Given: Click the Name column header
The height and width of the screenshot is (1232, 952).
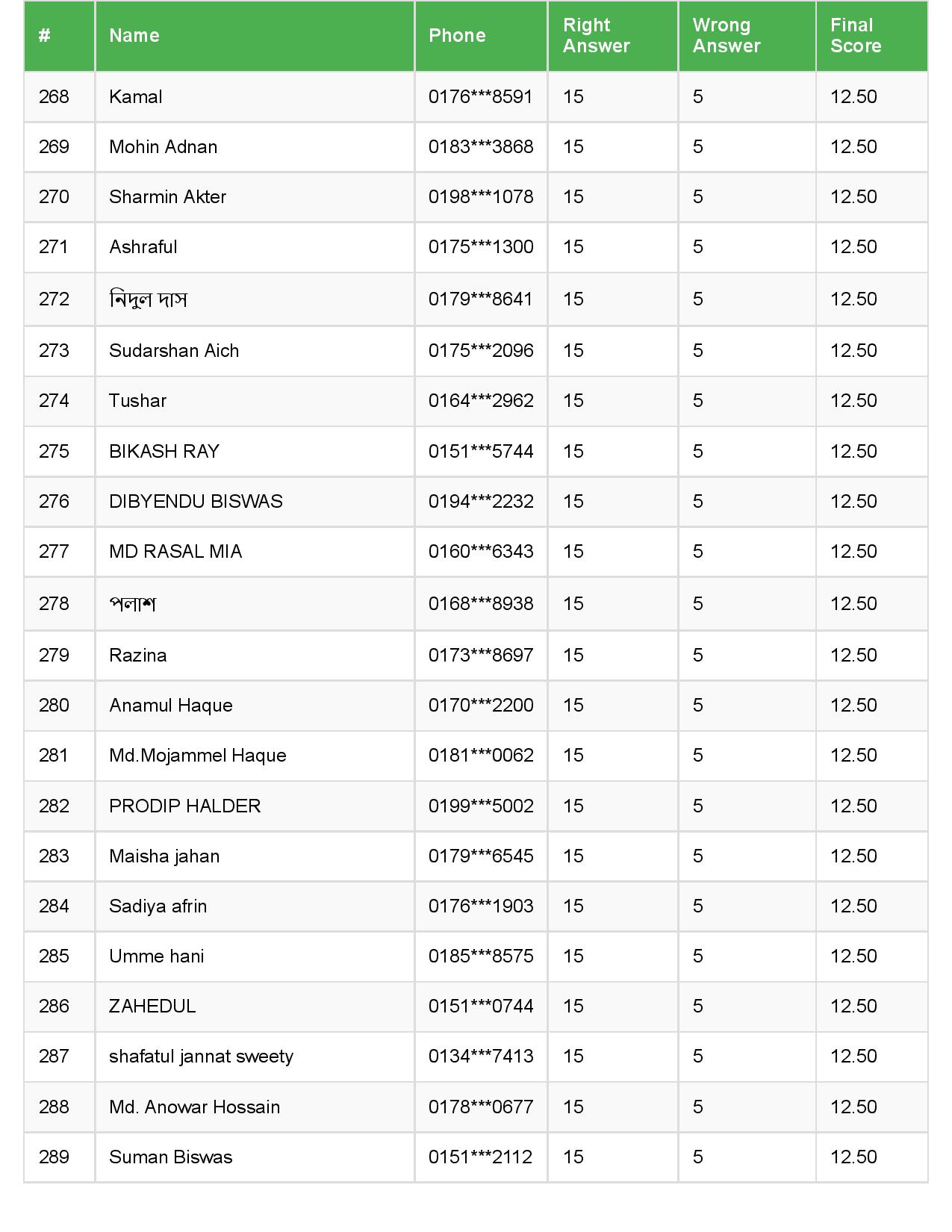Looking at the screenshot, I should point(134,36).
